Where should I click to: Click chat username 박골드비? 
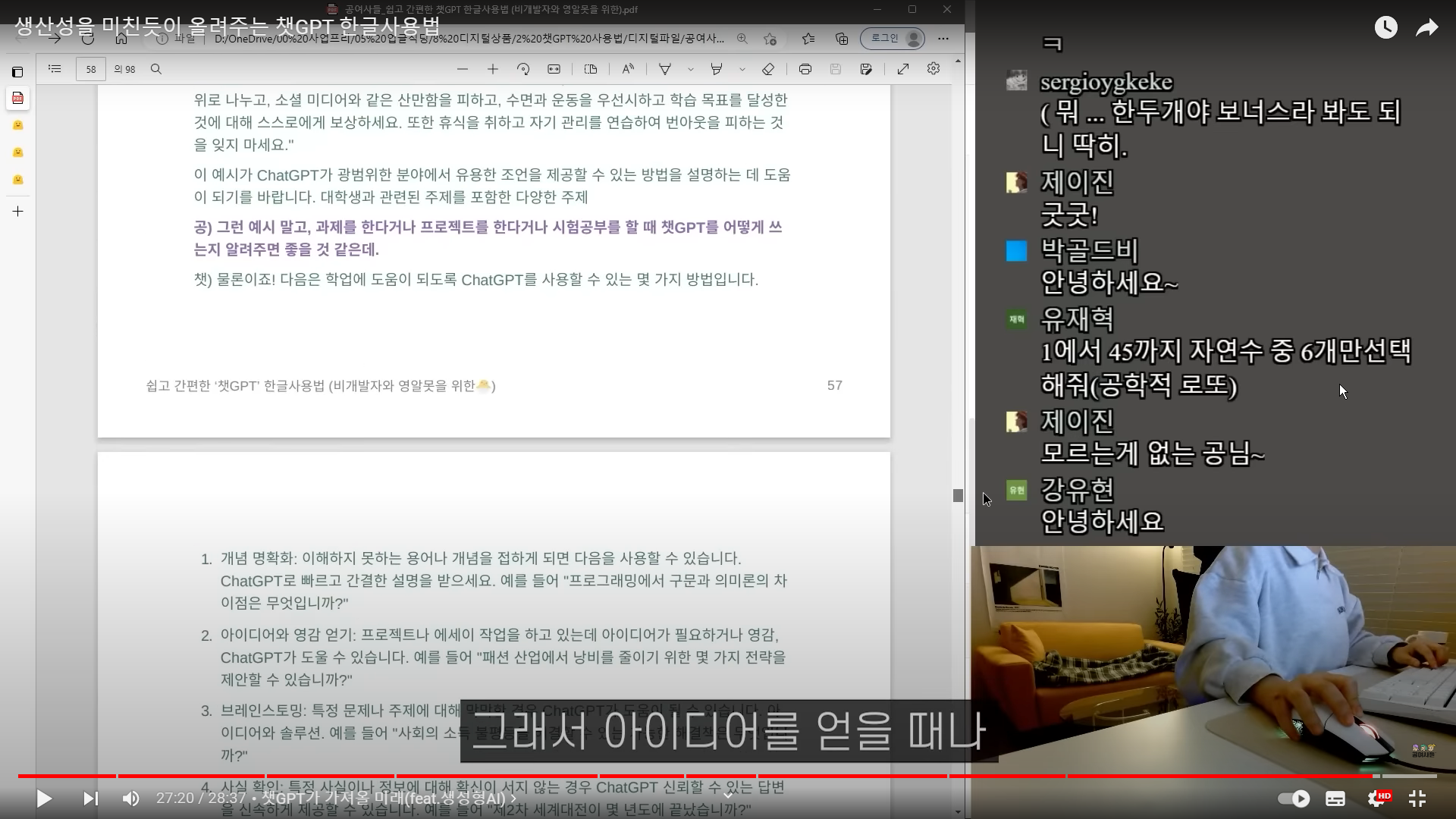[x=1089, y=250]
